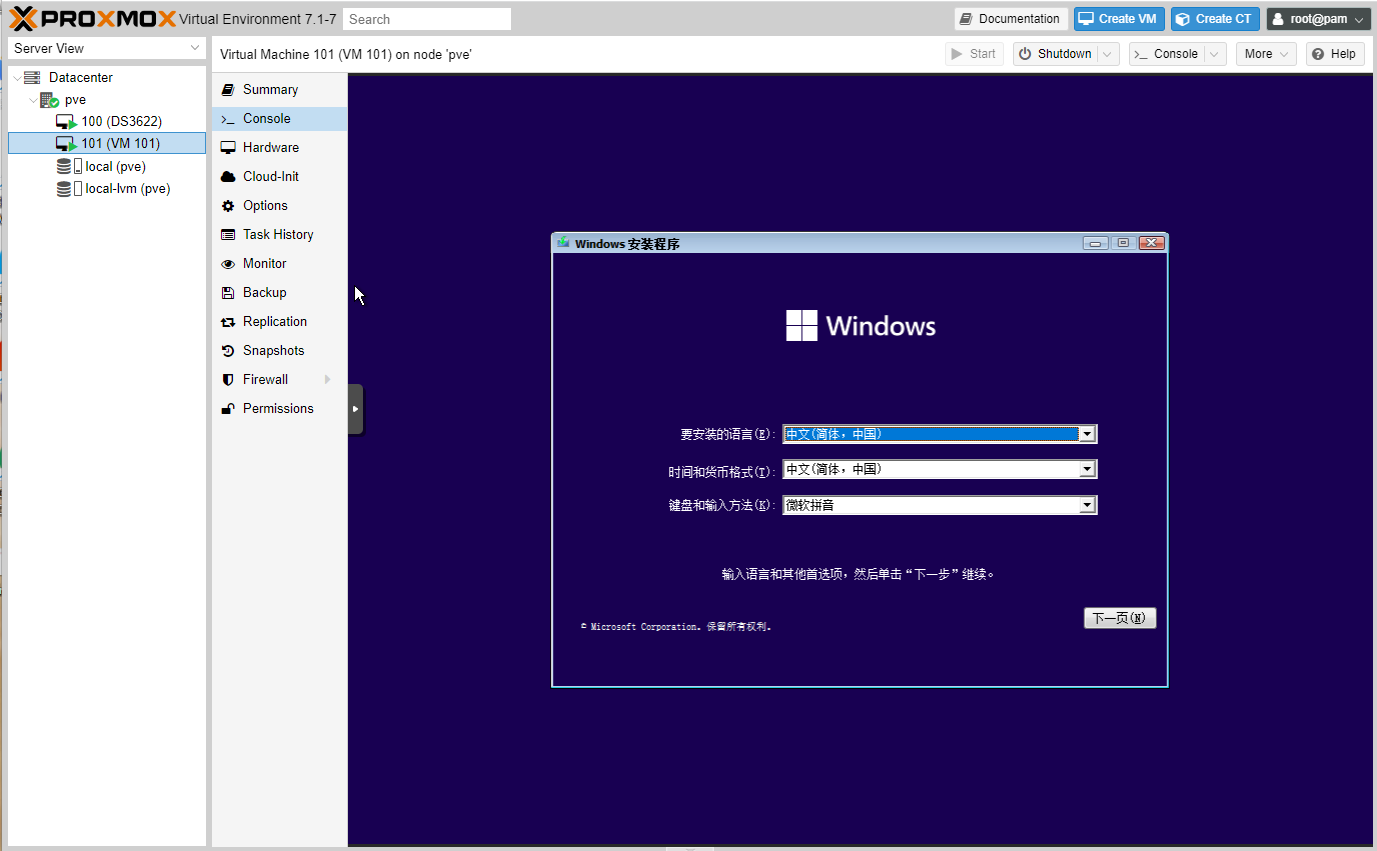Click the Task History list icon
This screenshot has height=851, width=1377.
(x=228, y=234)
